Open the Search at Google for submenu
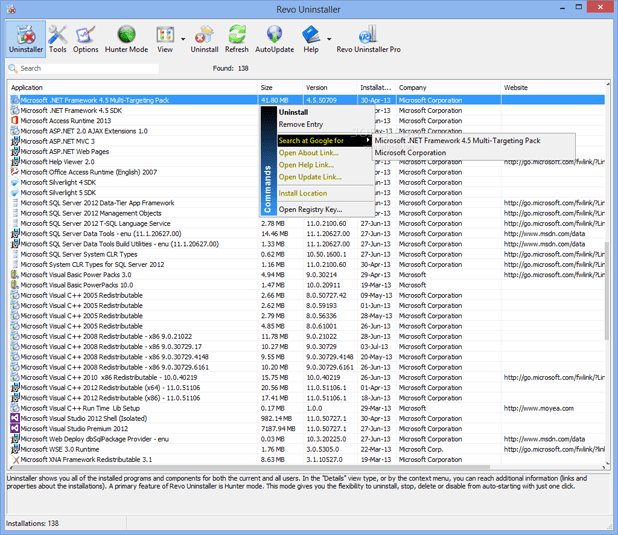 [324, 140]
